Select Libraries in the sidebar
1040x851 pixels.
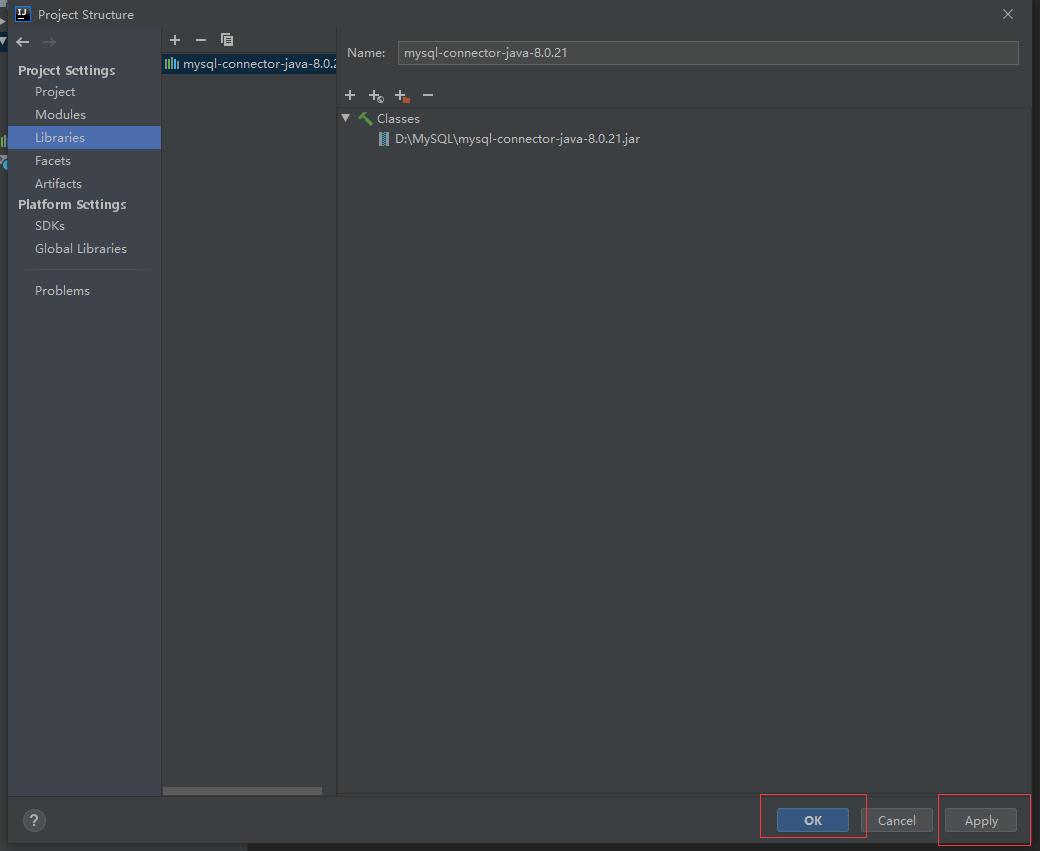coord(84,137)
